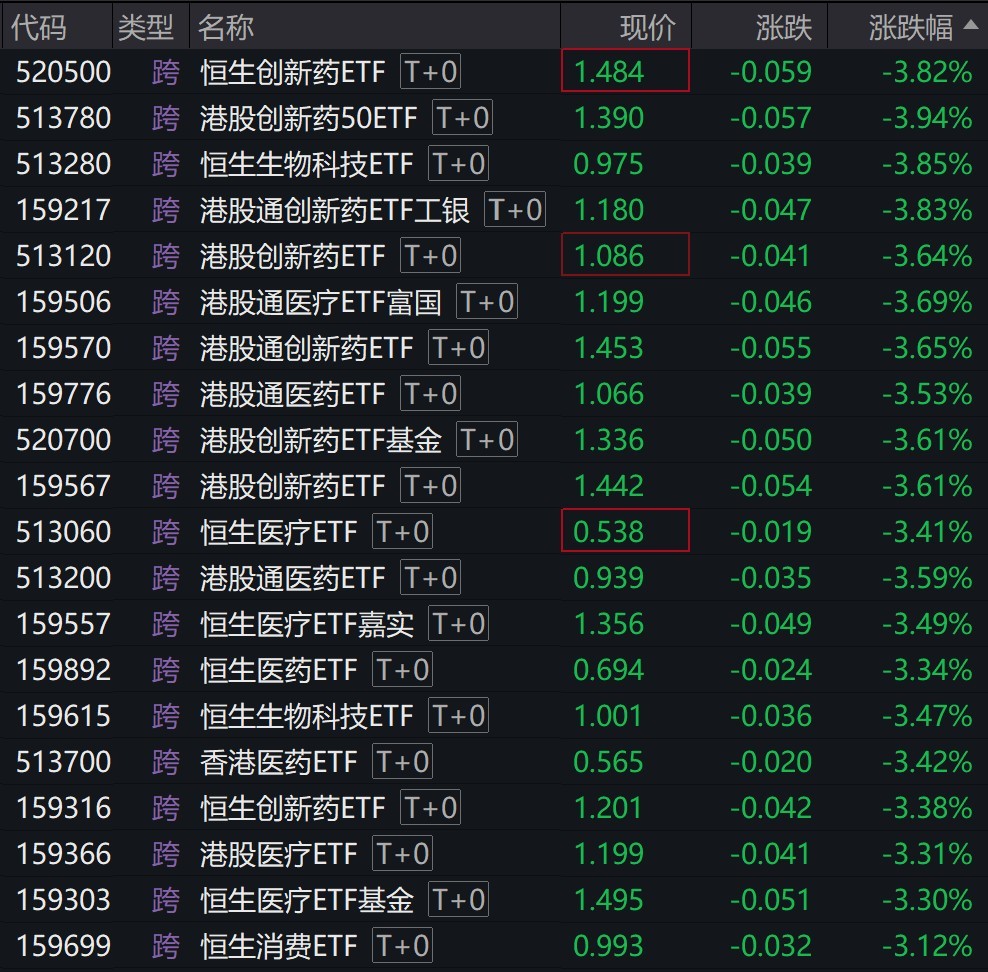988x972 pixels.
Task: Click price 0.993
Action: pyautogui.click(x=609, y=946)
